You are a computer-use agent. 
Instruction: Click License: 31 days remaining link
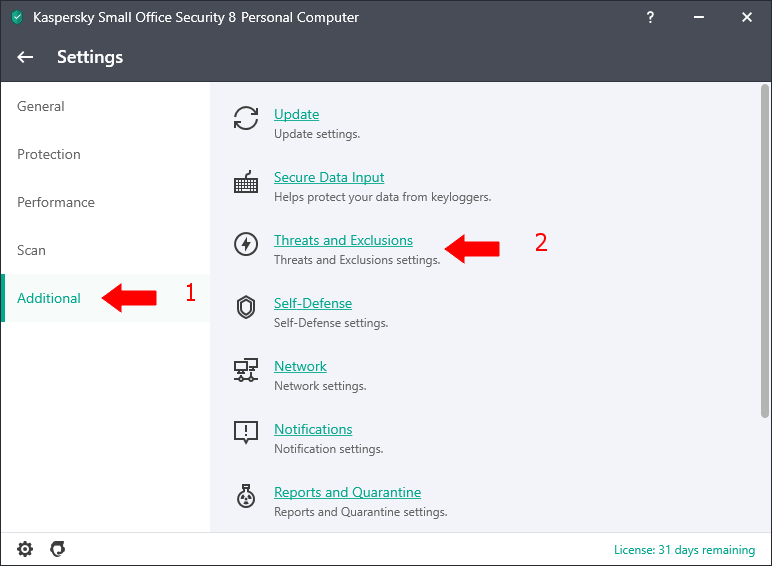(684, 550)
